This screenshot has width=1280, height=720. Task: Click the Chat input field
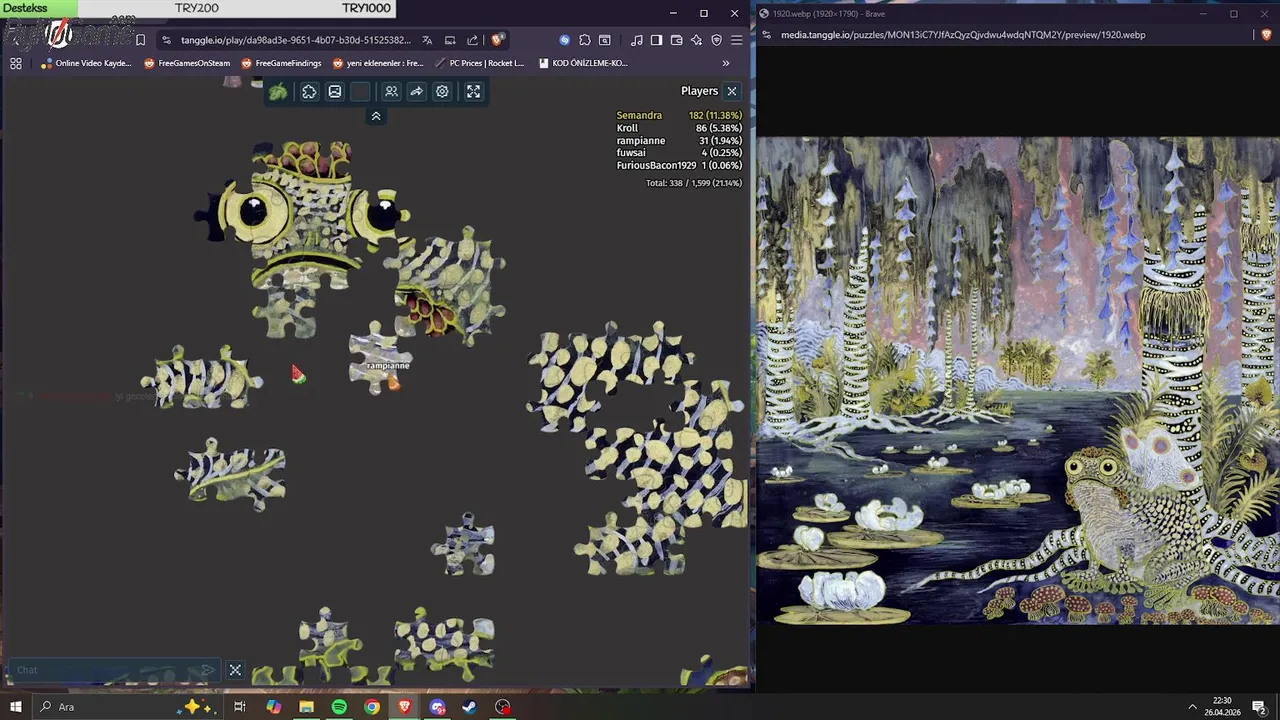(105, 670)
